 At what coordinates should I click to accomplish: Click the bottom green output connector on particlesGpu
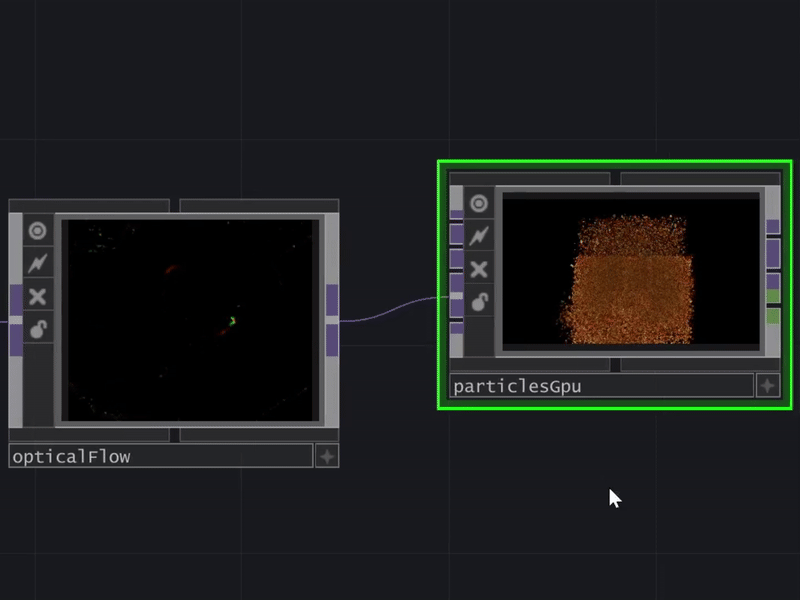773,316
